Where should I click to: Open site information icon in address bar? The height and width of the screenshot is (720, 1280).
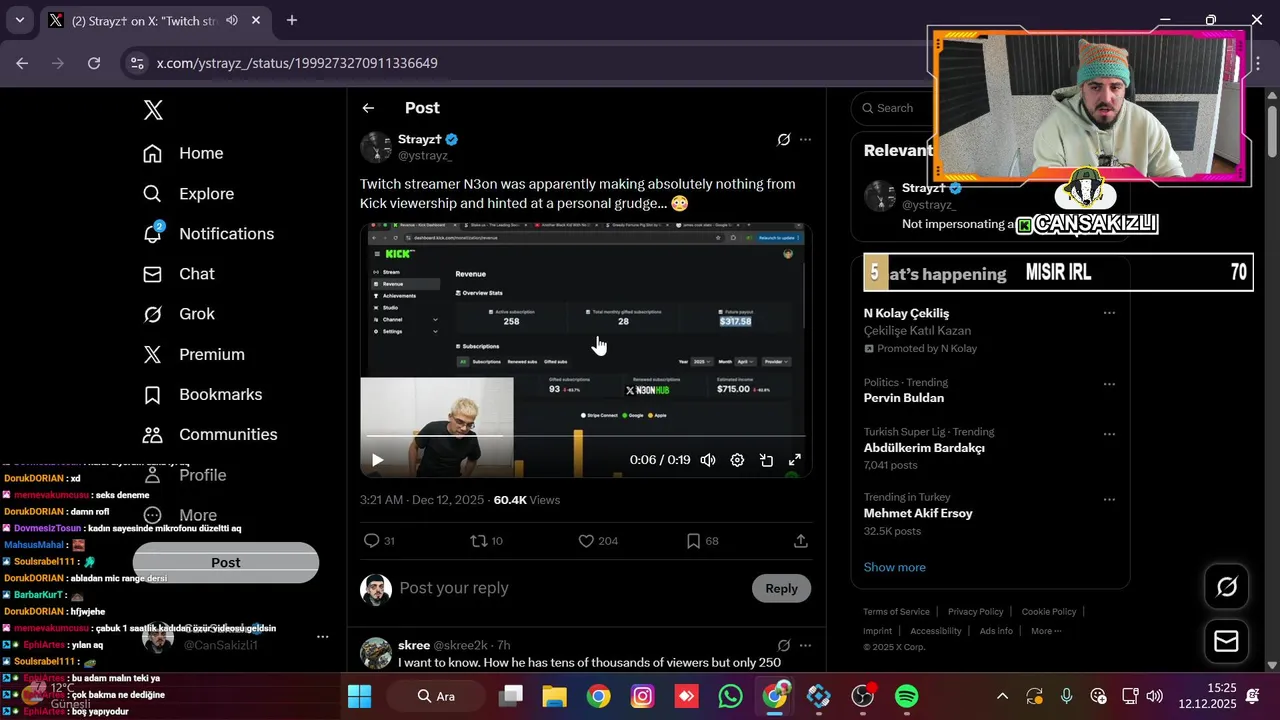coord(137,63)
